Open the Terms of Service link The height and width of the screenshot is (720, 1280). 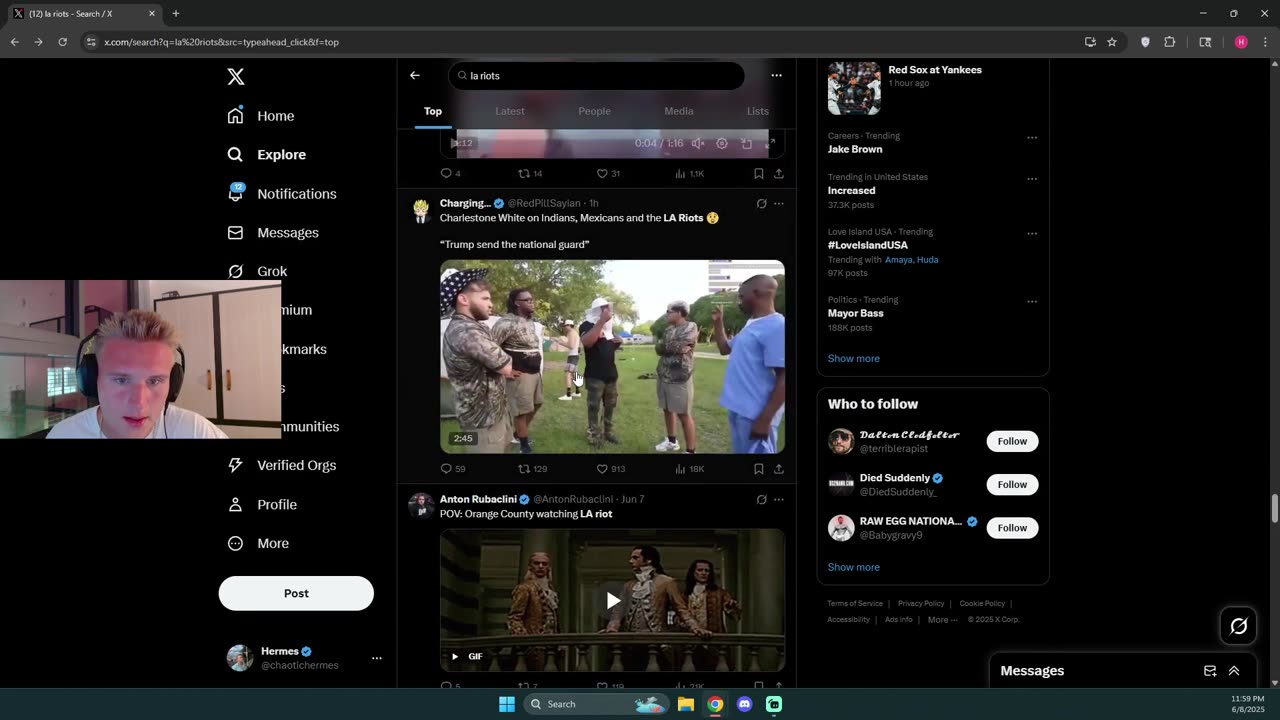click(x=855, y=604)
